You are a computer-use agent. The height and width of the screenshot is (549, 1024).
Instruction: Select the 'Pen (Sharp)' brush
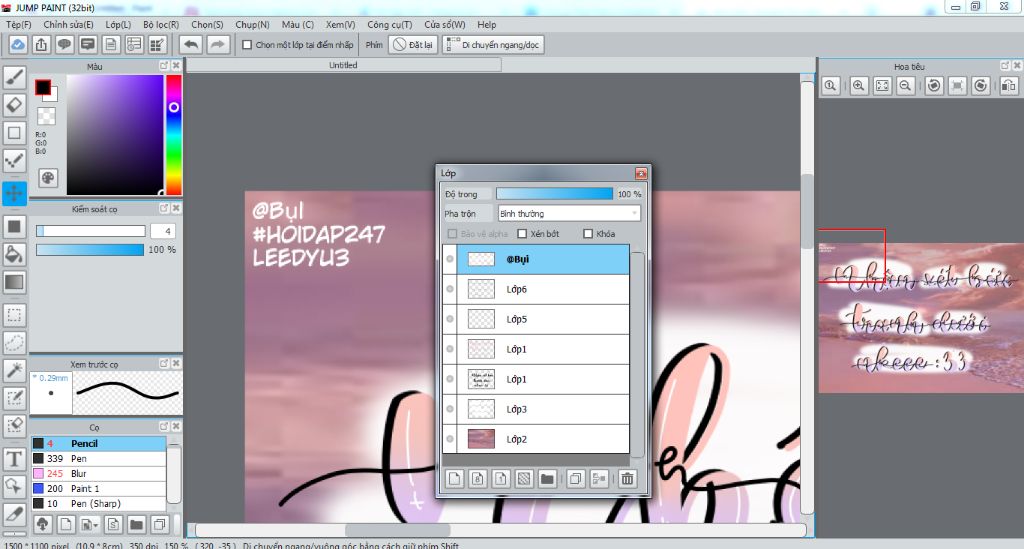point(99,503)
